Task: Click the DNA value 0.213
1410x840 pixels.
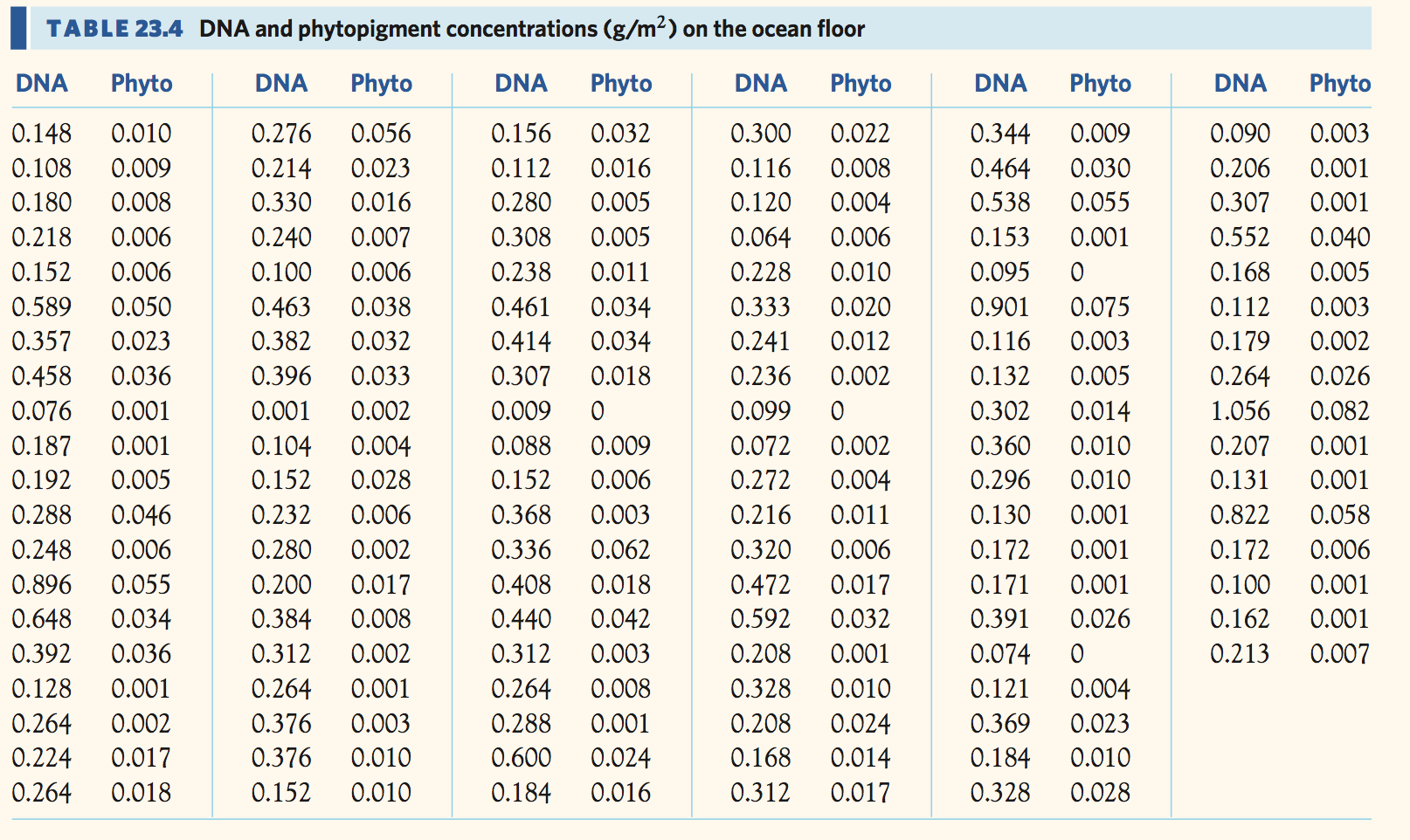Action: pyautogui.click(x=1239, y=654)
